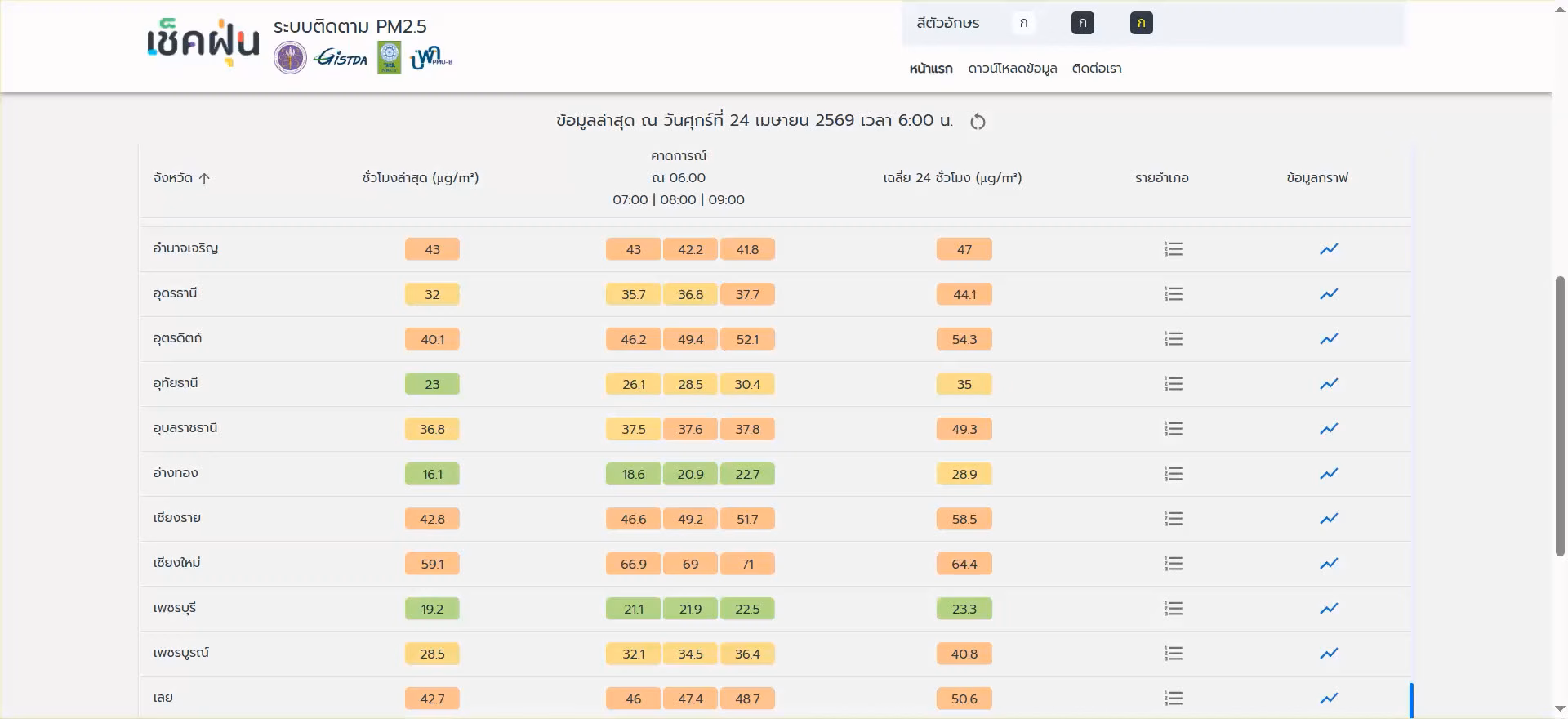1568x719 pixels.
Task: Click the page vertical scrollbar thumb
Action: tap(1560, 417)
